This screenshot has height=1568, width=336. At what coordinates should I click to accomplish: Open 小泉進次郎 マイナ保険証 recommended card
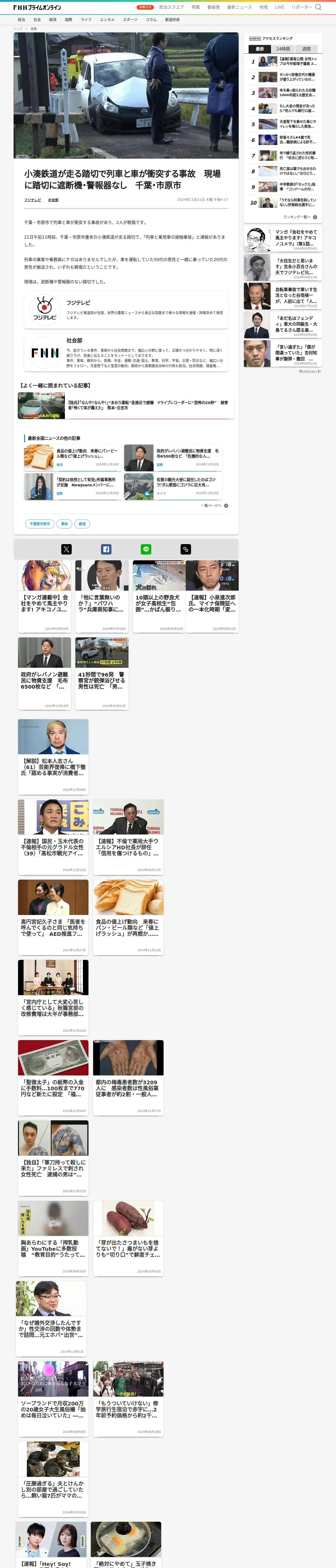[212, 597]
